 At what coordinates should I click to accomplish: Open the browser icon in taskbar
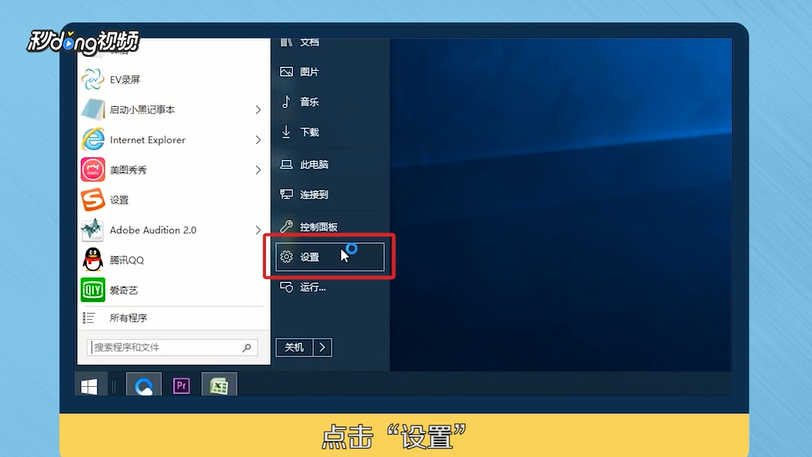point(143,386)
